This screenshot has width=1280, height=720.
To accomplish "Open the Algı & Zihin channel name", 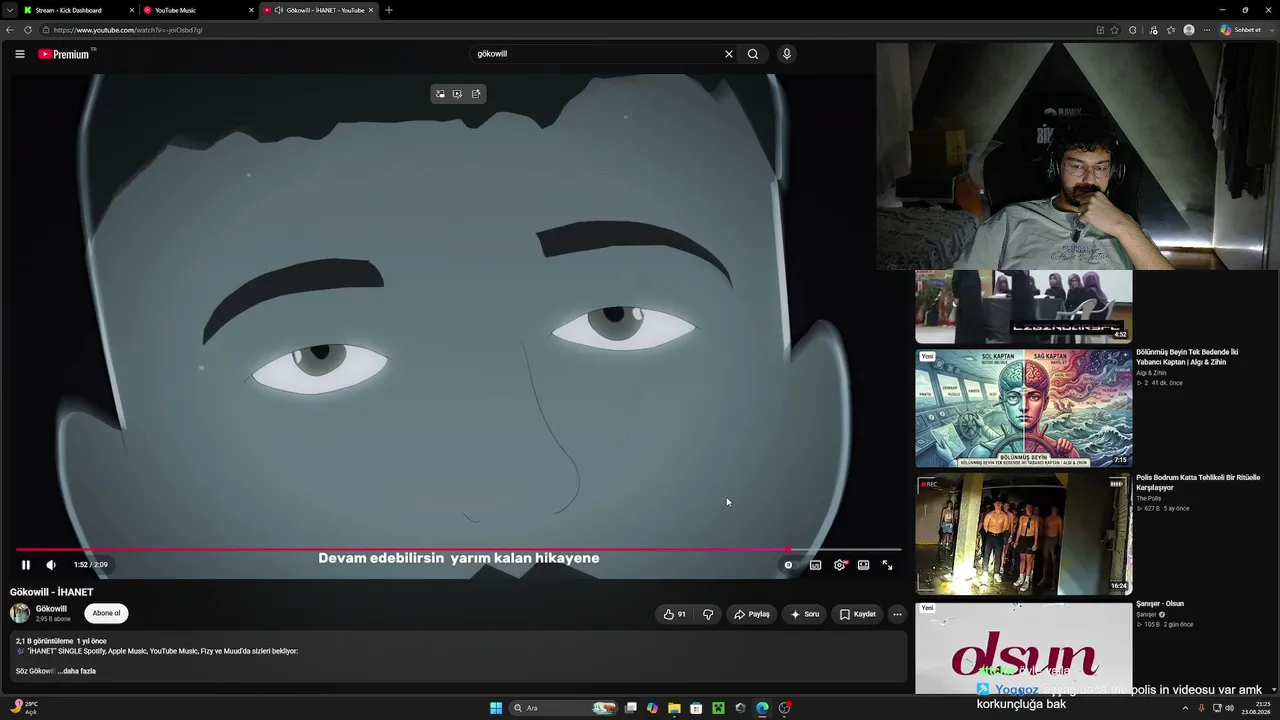I will [1152, 373].
